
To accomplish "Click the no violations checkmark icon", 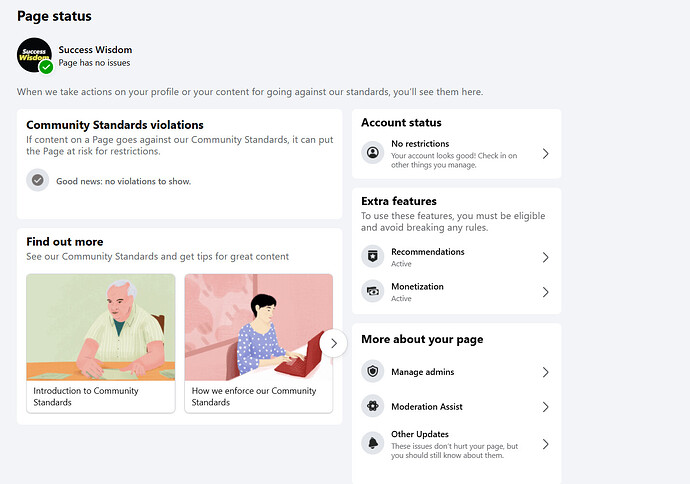I will [x=37, y=181].
